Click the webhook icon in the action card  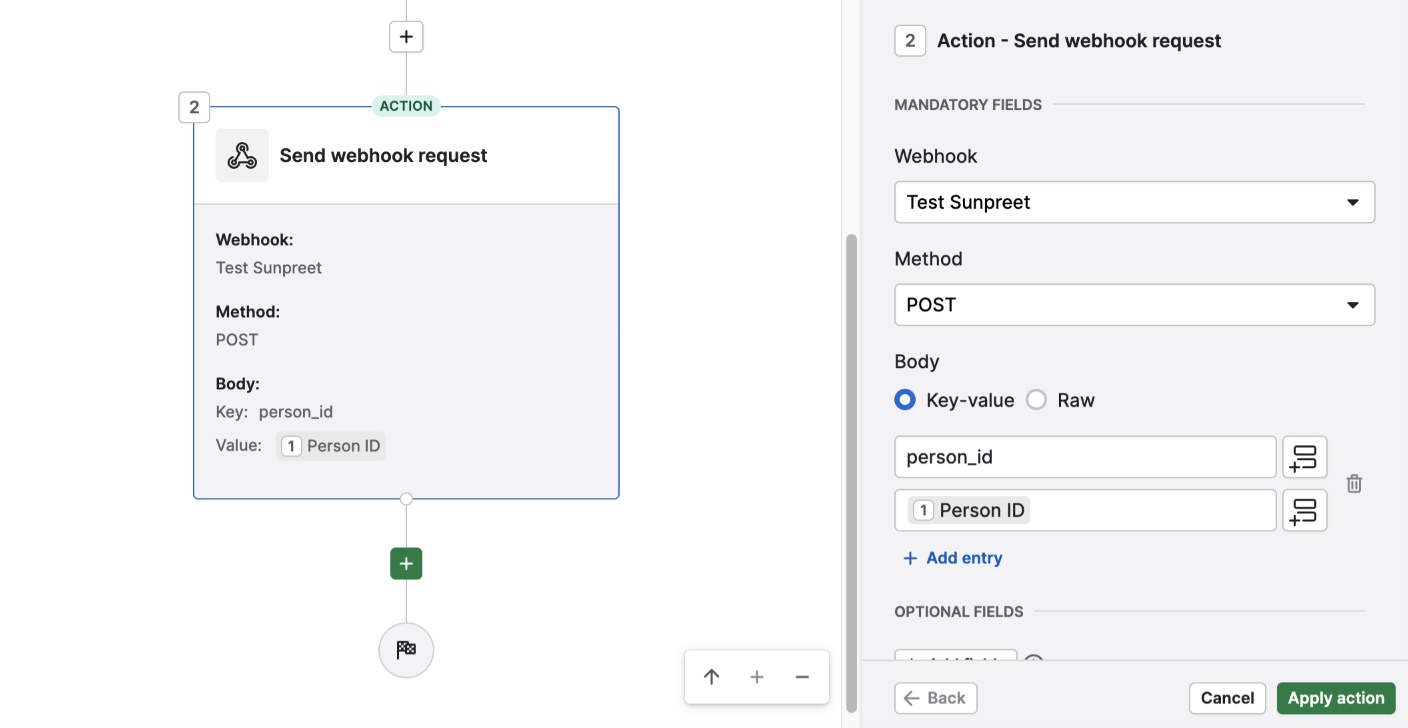coord(242,155)
